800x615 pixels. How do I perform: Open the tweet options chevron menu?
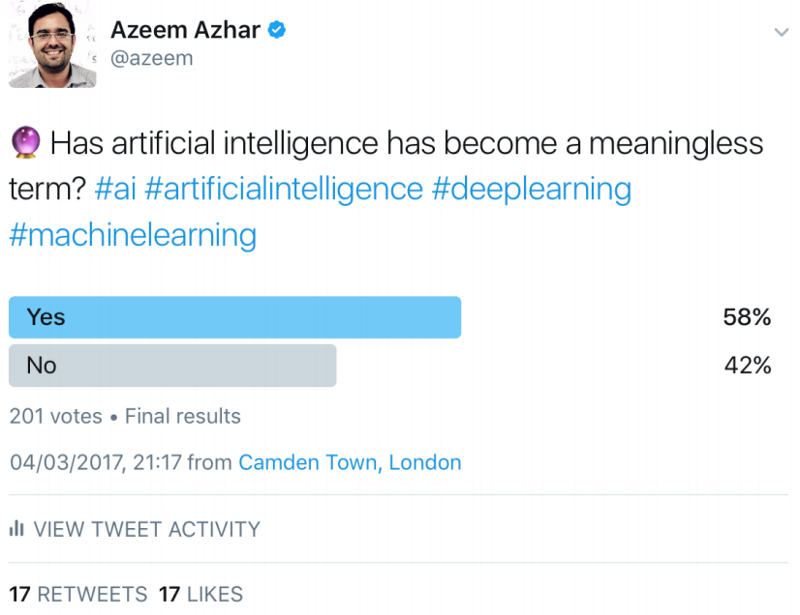pyautogui.click(x=781, y=33)
